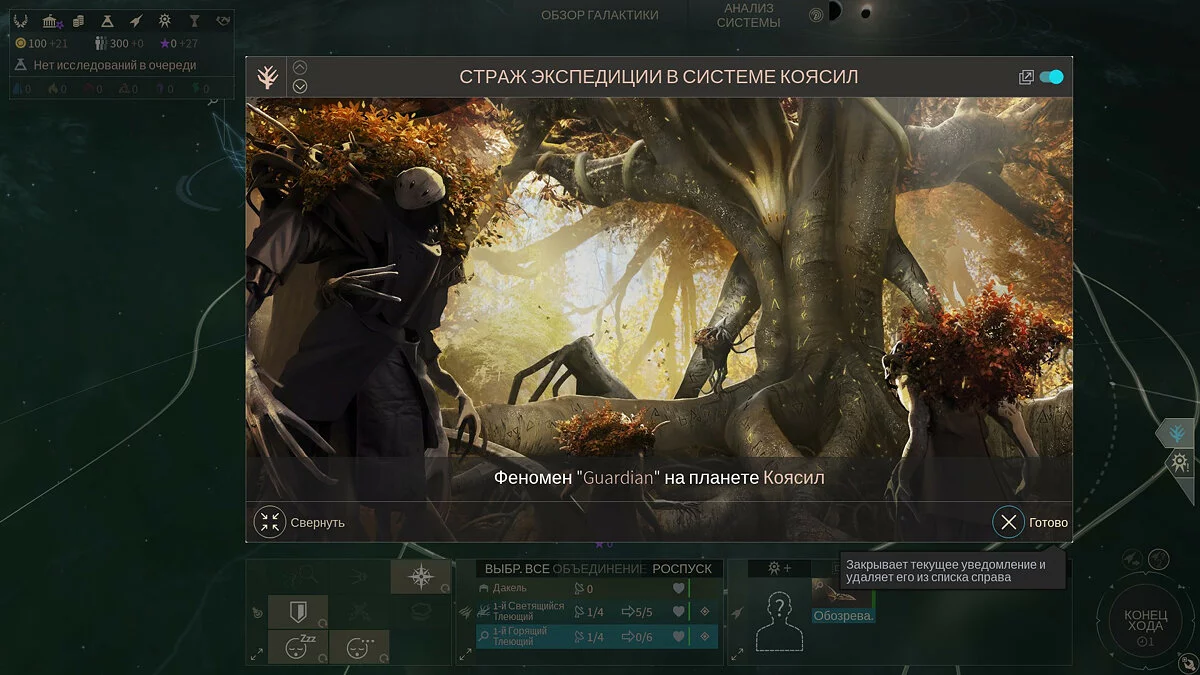Click the heart icon on the Дакель row
This screenshot has width=1200, height=675.
click(679, 589)
